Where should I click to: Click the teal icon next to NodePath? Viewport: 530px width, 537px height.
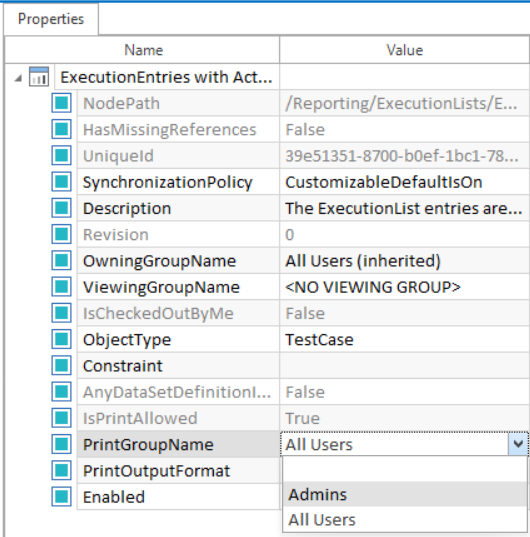[x=62, y=103]
